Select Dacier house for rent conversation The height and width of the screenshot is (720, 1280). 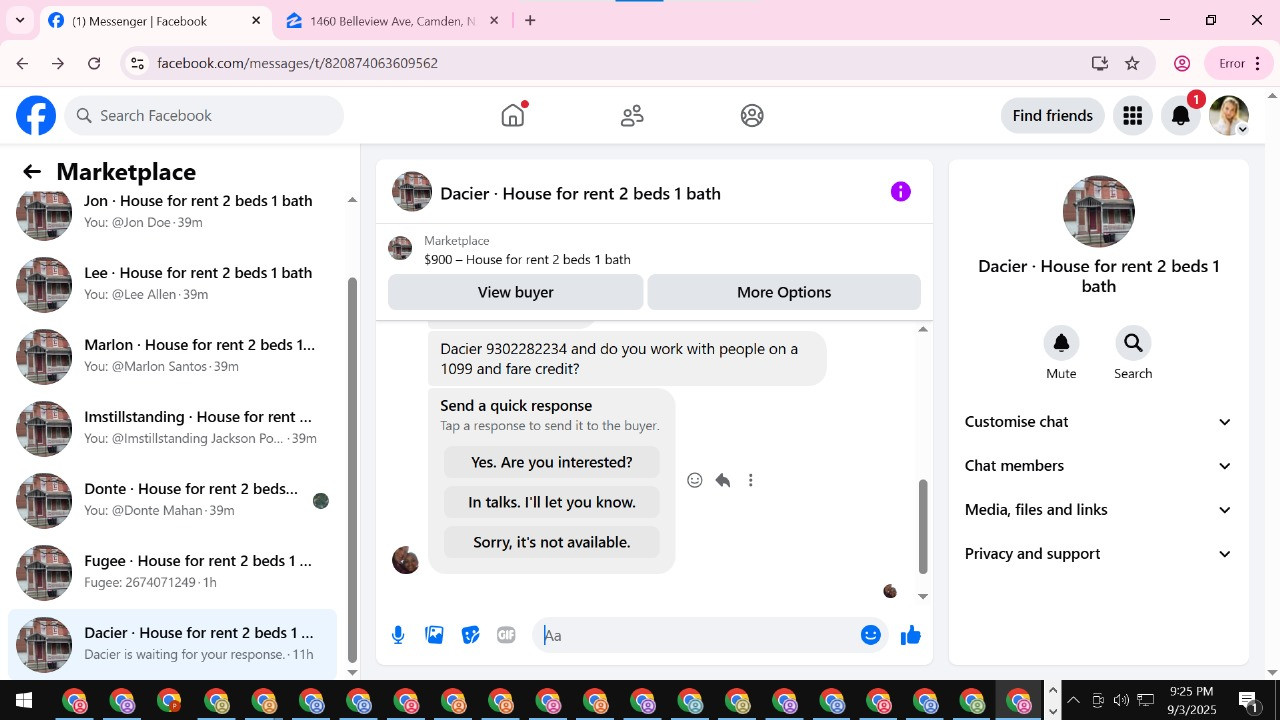(174, 644)
